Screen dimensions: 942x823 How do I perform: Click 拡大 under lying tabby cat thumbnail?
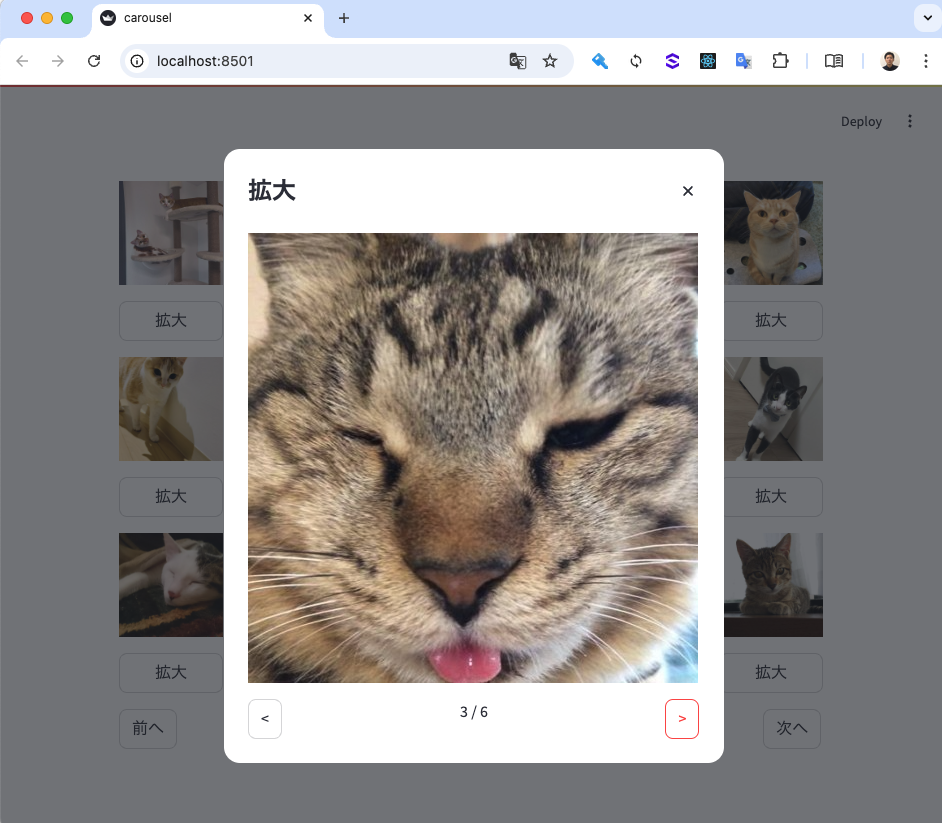773,673
